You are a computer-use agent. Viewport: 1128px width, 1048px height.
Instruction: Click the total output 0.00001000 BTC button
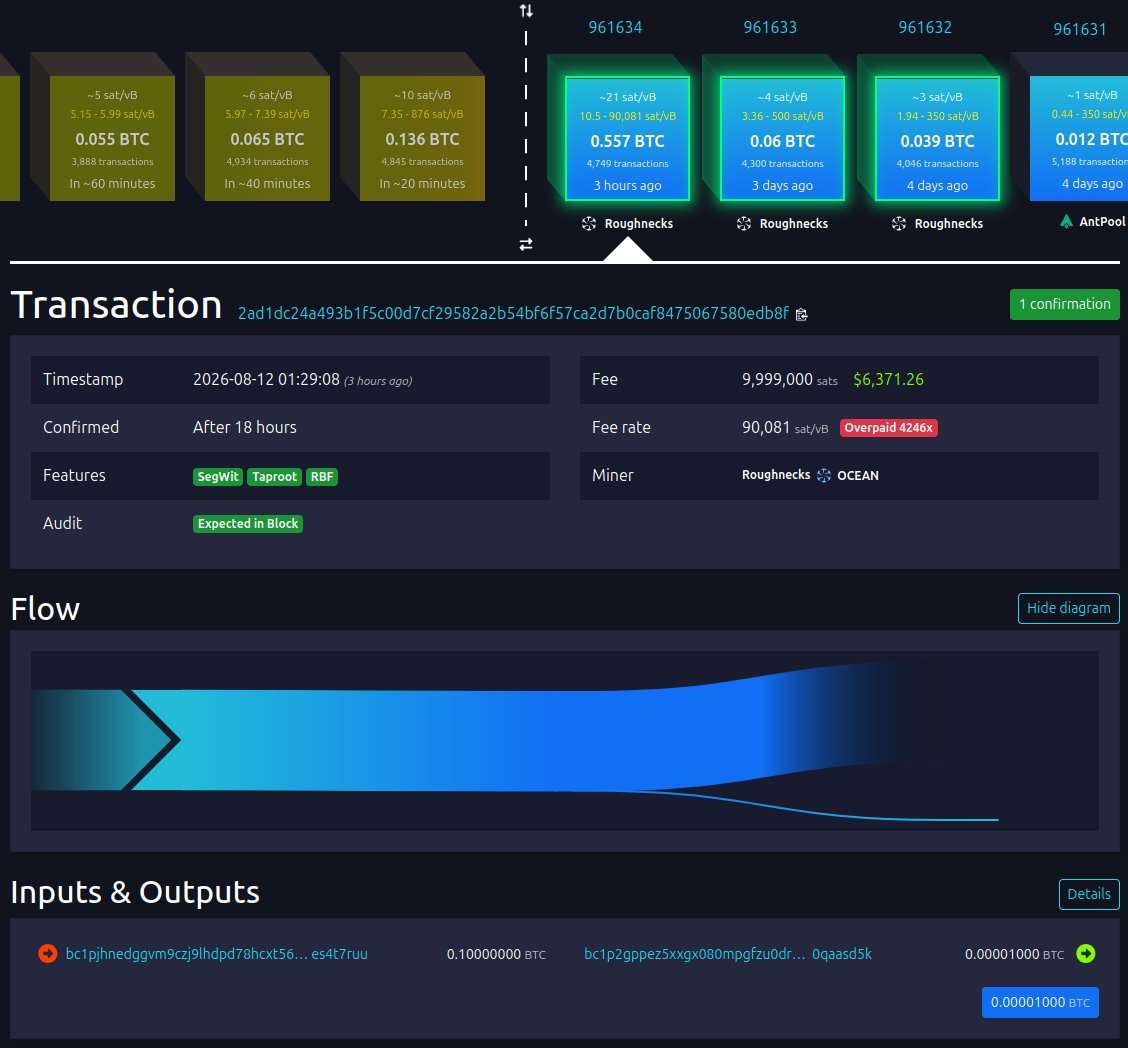[x=1040, y=1003]
